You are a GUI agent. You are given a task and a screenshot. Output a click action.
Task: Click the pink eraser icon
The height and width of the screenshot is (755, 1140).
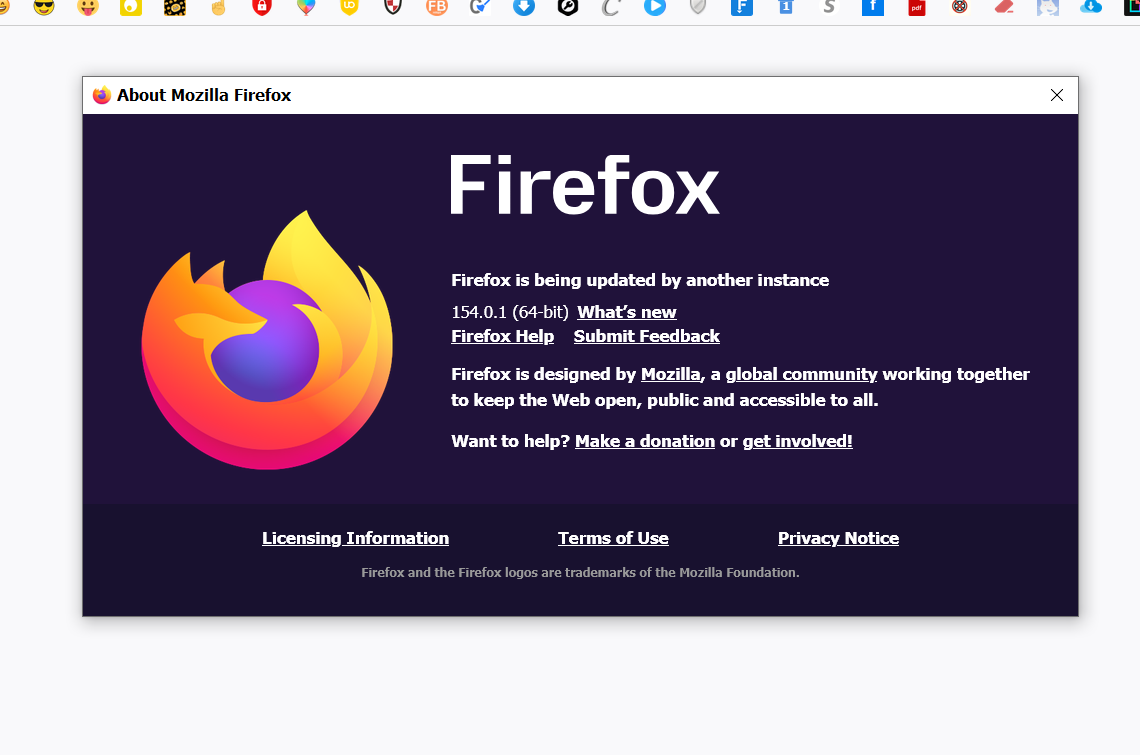(x=1004, y=7)
